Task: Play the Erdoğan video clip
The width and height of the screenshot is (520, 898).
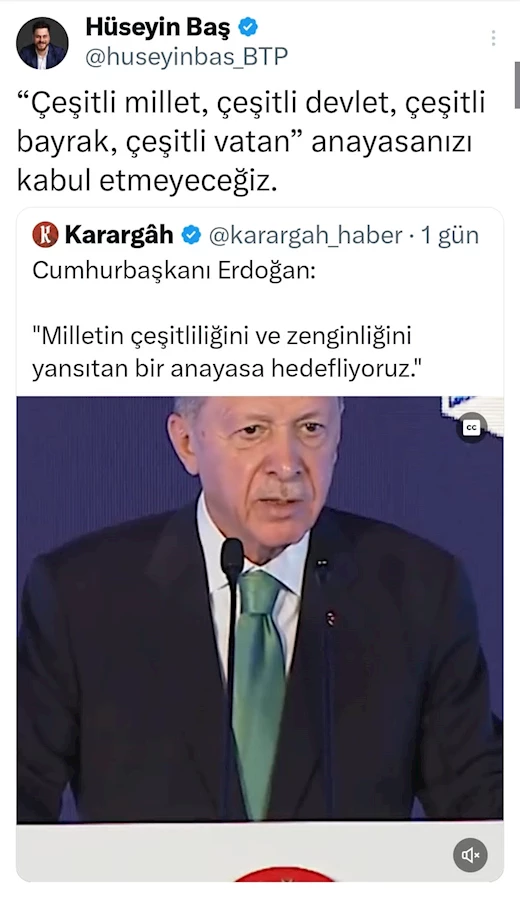Action: pos(260,609)
